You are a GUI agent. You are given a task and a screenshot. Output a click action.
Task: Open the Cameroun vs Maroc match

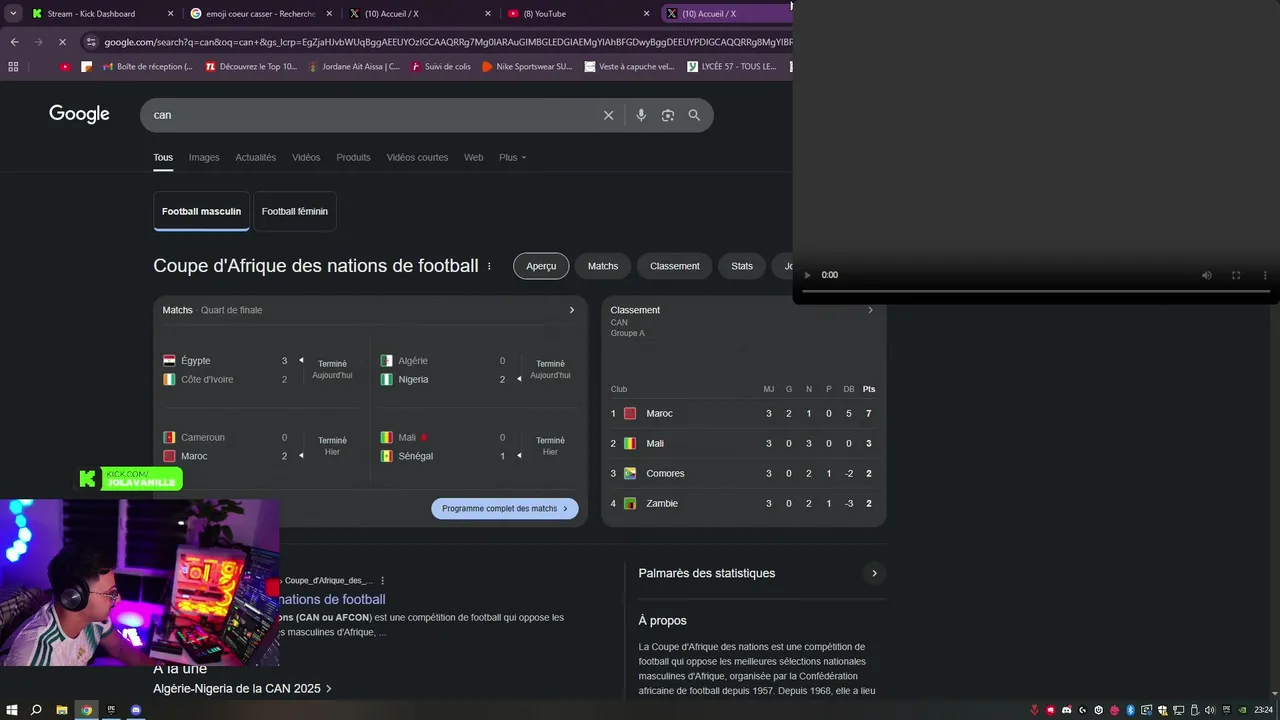pyautogui.click(x=260, y=446)
